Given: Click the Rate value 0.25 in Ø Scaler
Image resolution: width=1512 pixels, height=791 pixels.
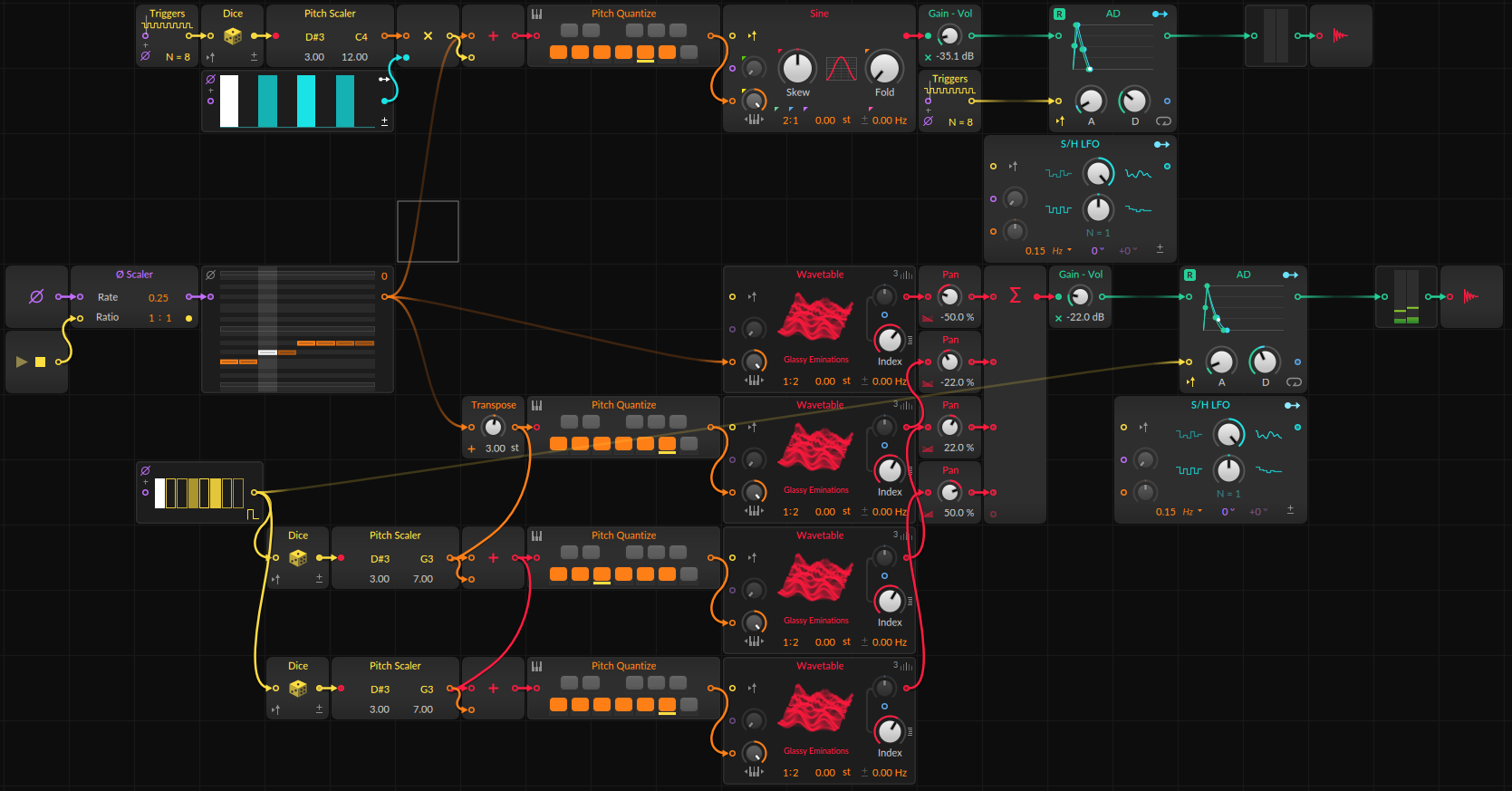Looking at the screenshot, I should (159, 297).
